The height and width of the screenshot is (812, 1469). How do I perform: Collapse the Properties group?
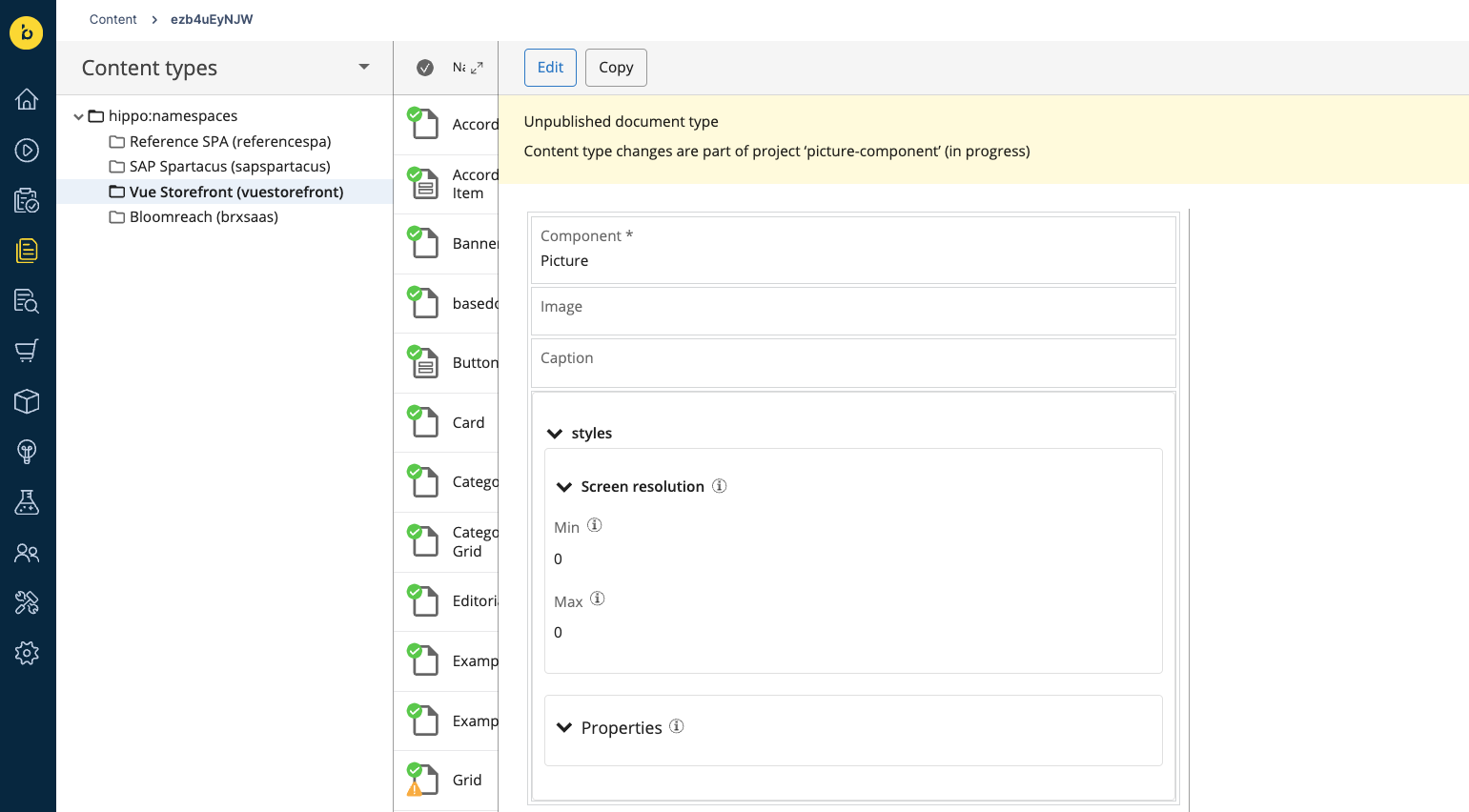(x=564, y=728)
